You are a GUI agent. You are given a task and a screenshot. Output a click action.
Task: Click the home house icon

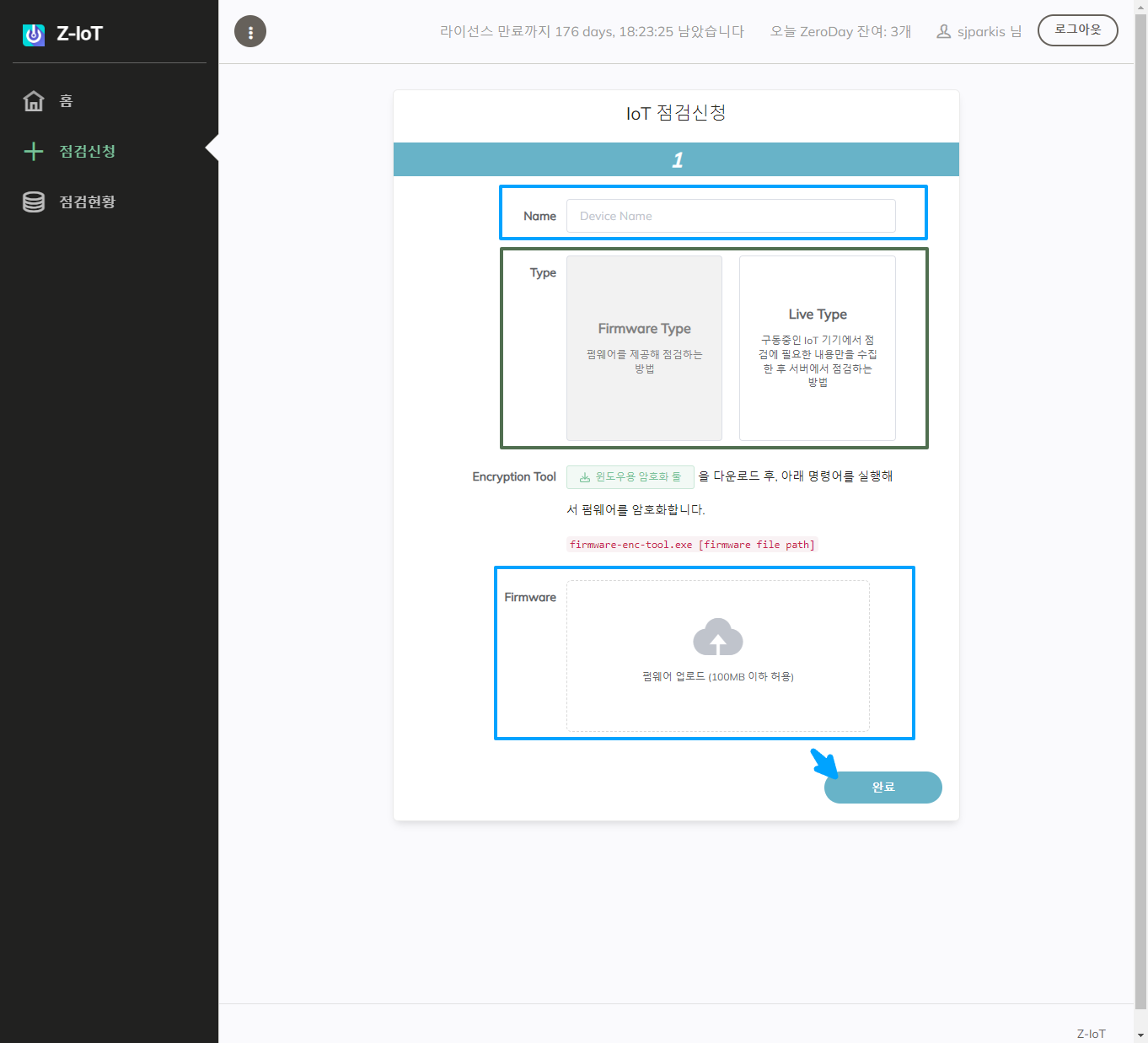(x=34, y=101)
